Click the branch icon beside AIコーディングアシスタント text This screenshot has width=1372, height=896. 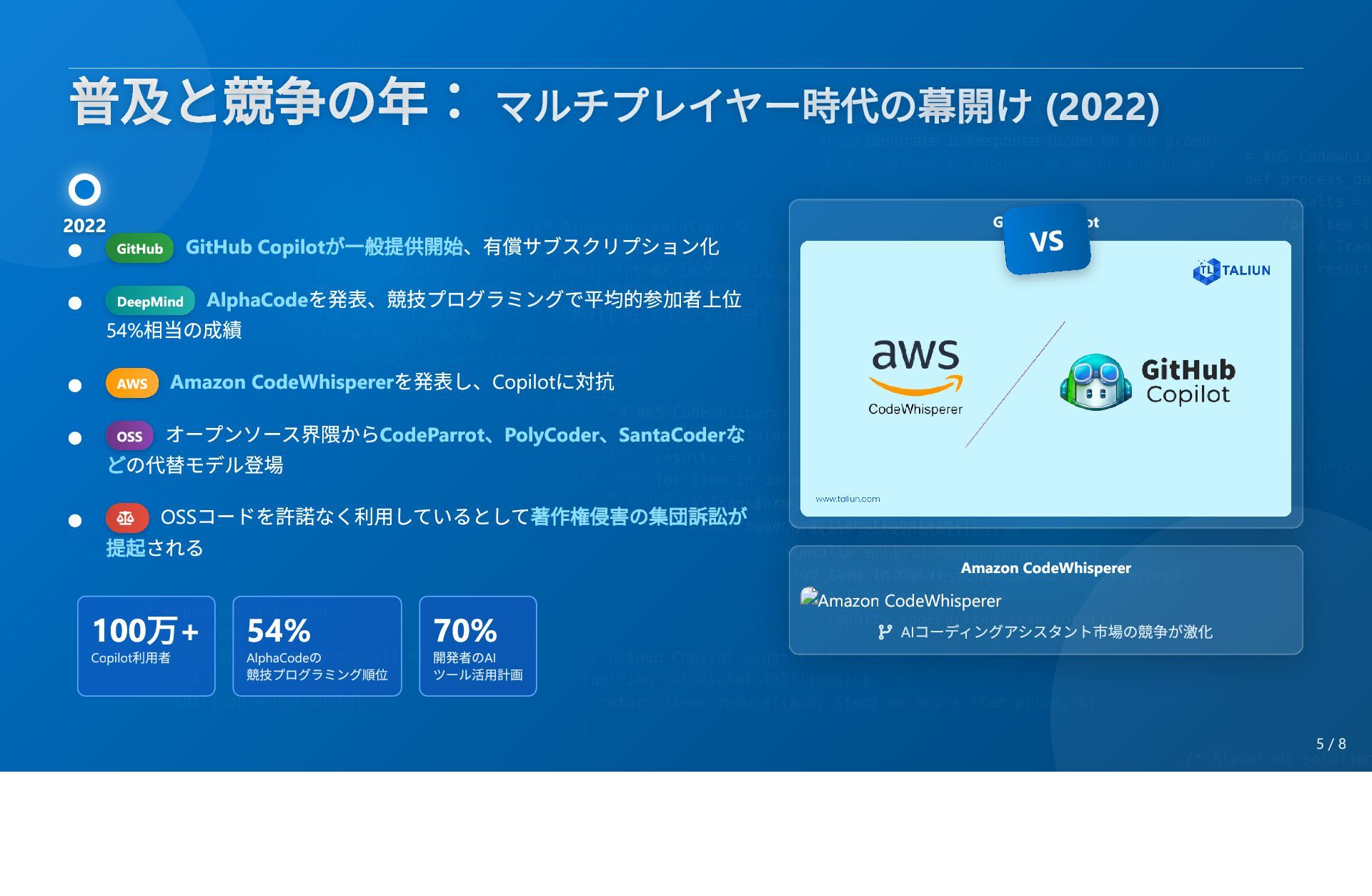(885, 632)
